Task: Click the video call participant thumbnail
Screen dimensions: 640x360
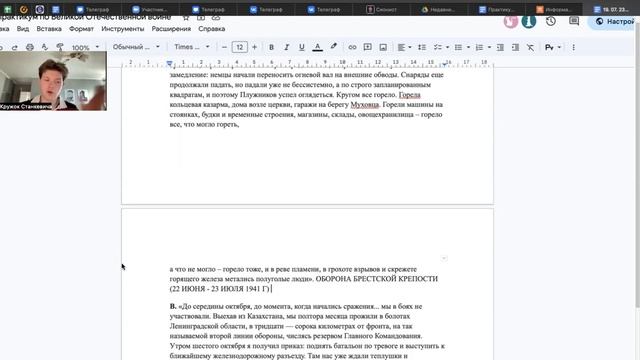Action: (53, 81)
